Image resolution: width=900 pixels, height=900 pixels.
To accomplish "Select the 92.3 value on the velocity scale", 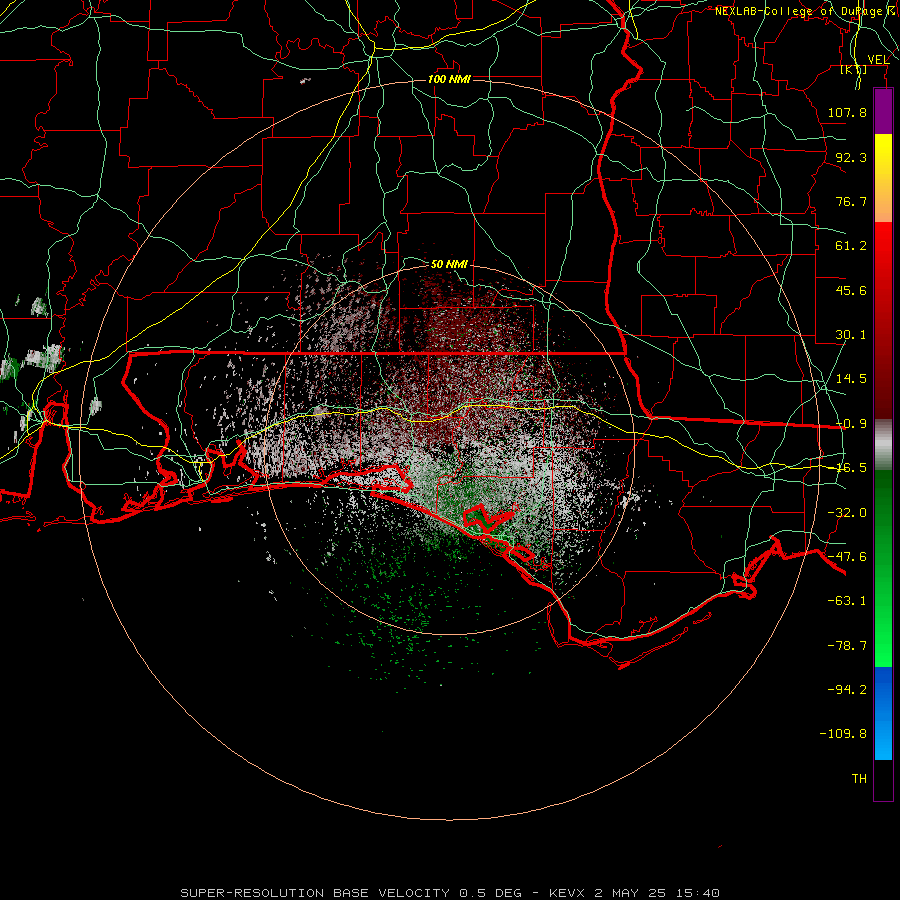I will [851, 157].
